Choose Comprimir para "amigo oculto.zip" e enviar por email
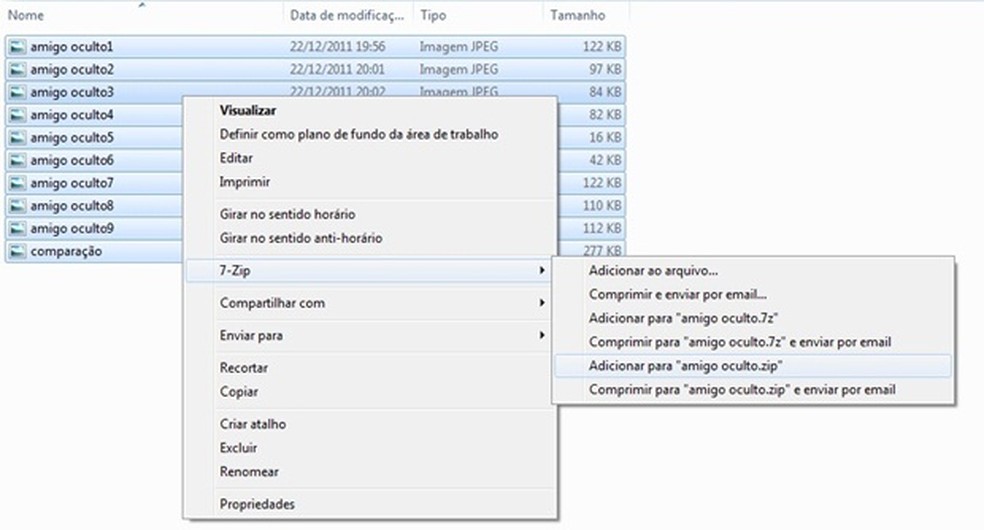Screen dimensions: 984x530 [742, 390]
